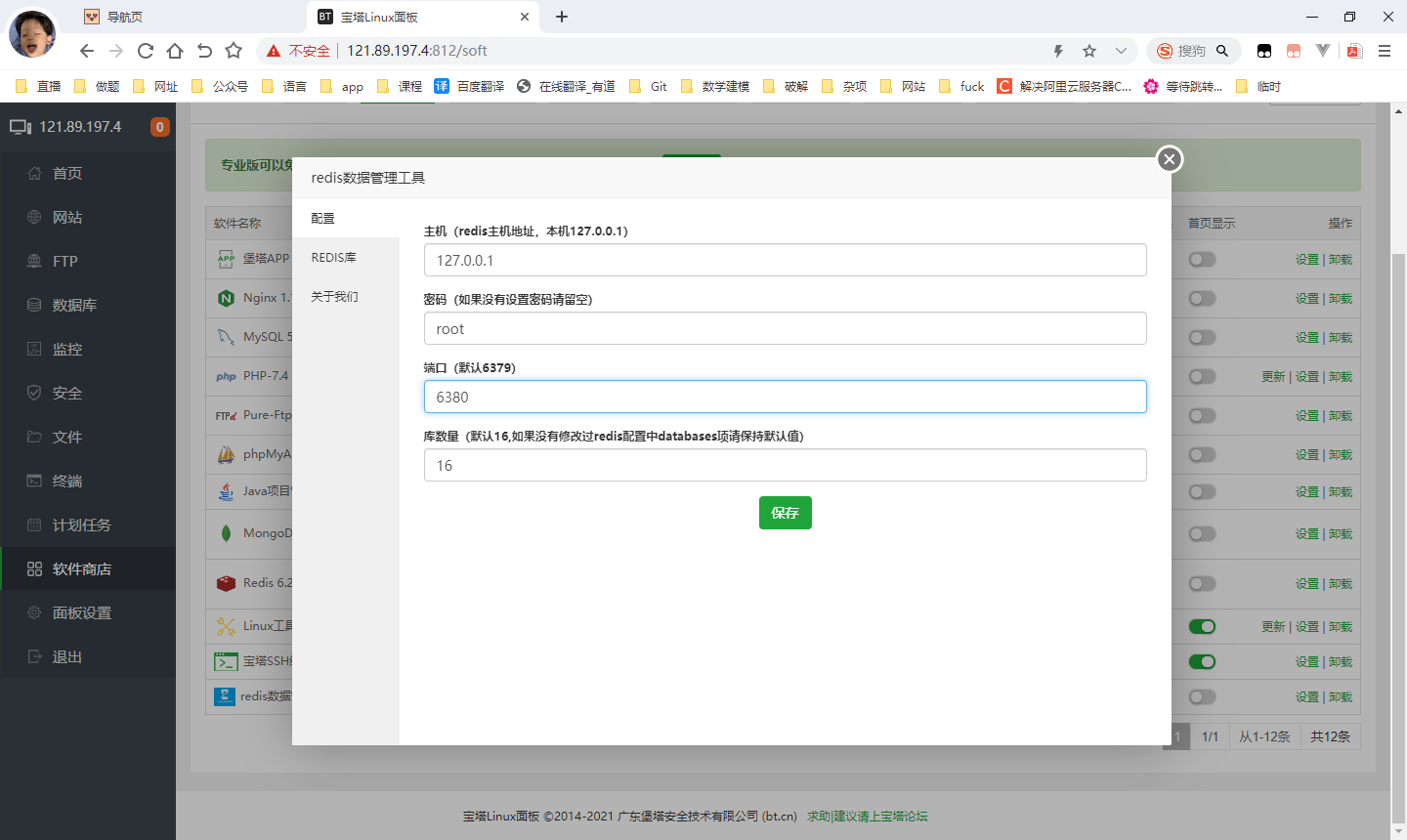Image resolution: width=1407 pixels, height=840 pixels.
Task: Toggle homepage display for Linux tools row
Action: pos(1202,626)
